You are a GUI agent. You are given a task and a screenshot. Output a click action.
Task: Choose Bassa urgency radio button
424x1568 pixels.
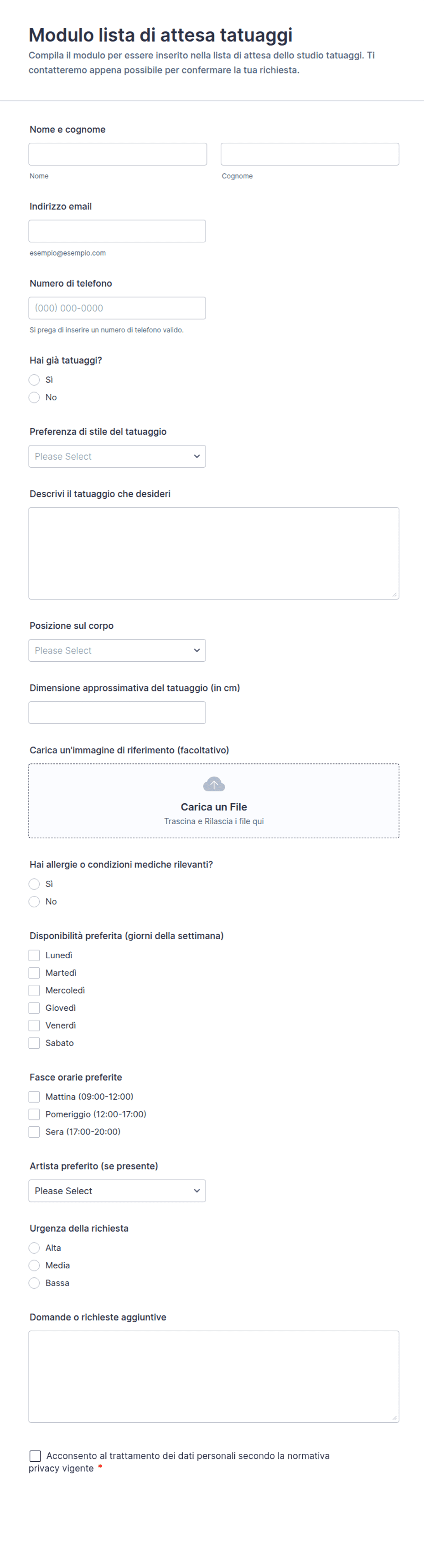pyautogui.click(x=34, y=1283)
